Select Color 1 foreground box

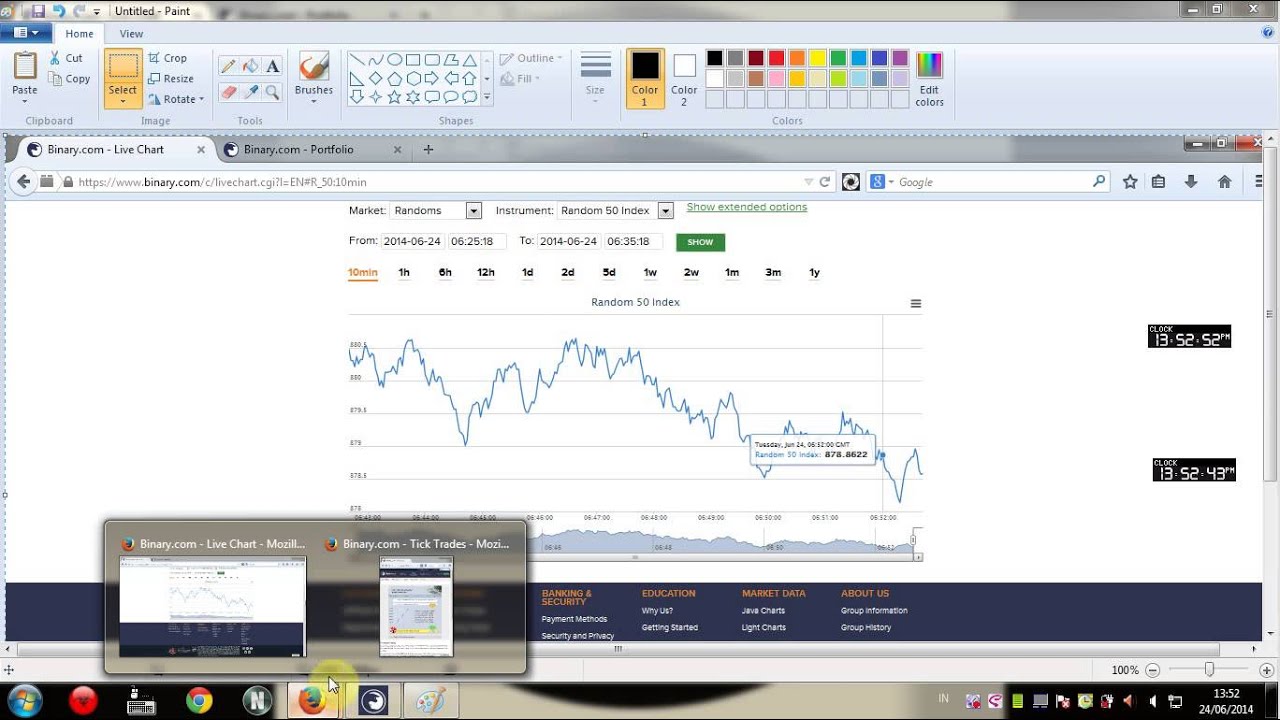[645, 79]
